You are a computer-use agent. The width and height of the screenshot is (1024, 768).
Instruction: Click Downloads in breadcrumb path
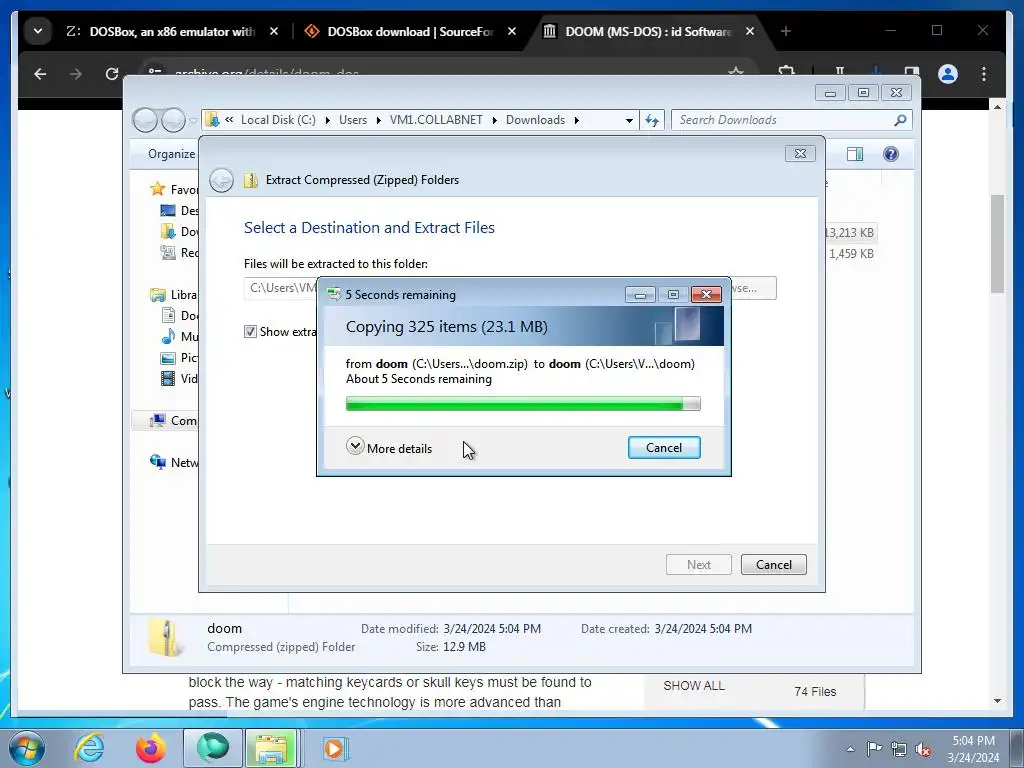tap(535, 120)
